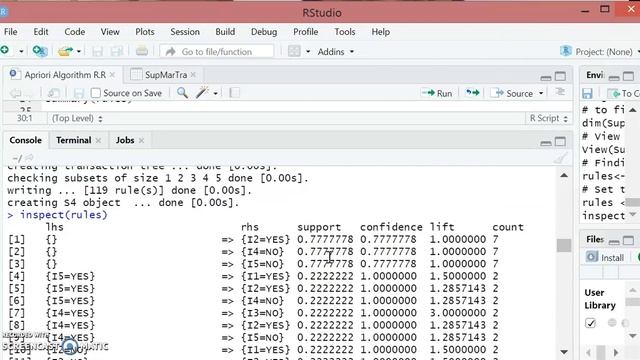Minimize the source editor pane
Viewport: 640px width, 360px height.
coord(546,77)
